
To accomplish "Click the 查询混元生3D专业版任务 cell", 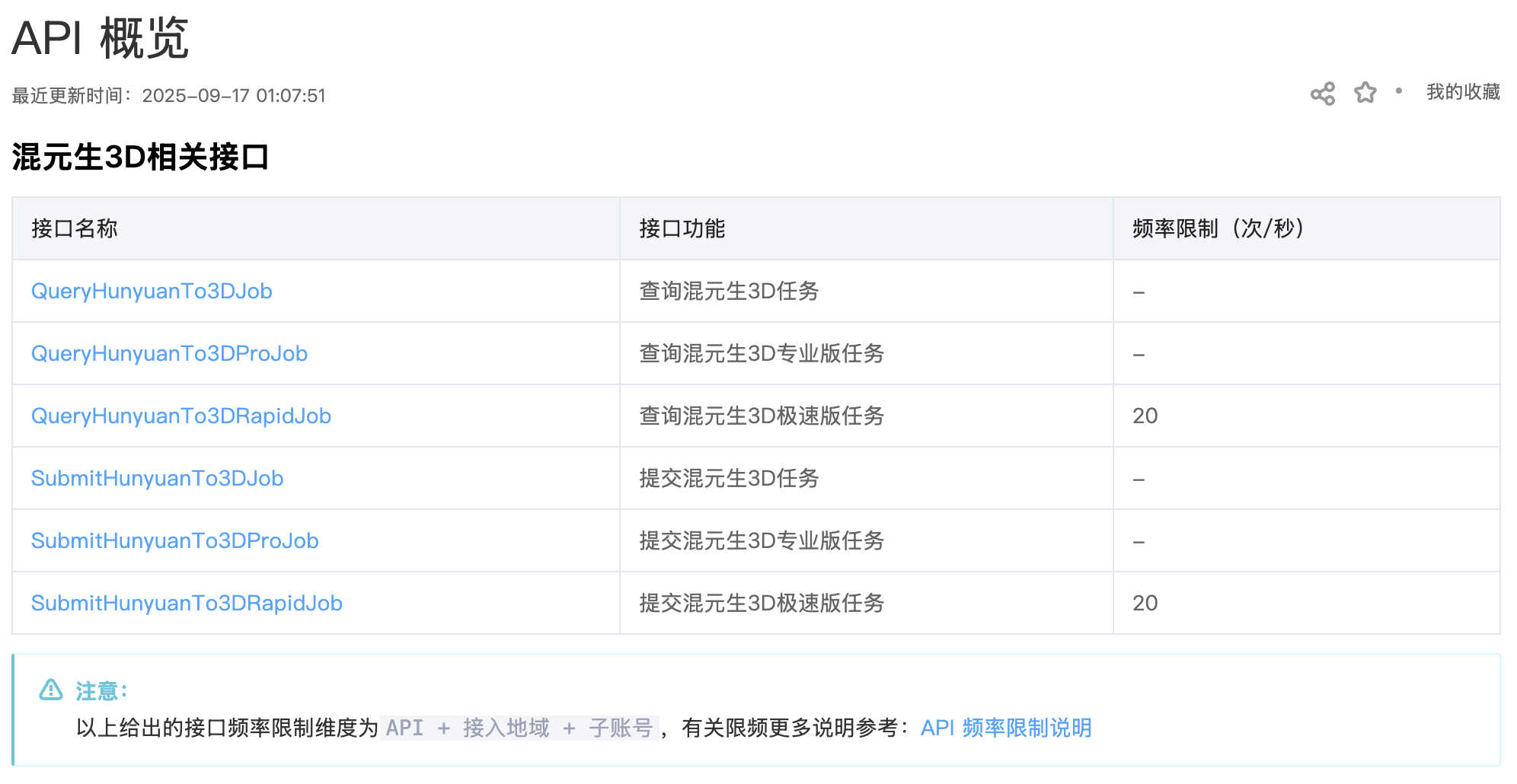I will click(x=867, y=353).
